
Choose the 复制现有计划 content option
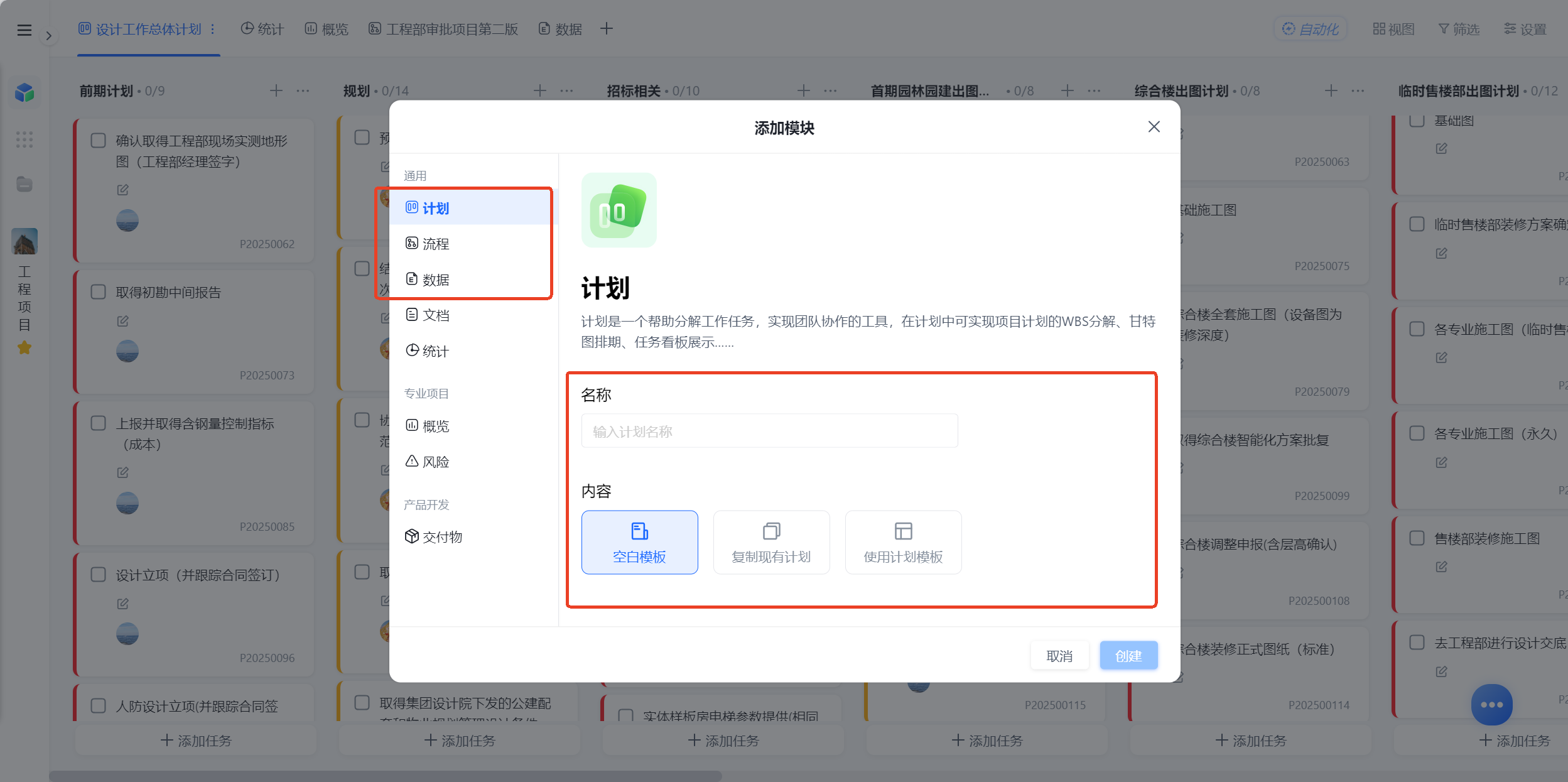[x=771, y=542]
